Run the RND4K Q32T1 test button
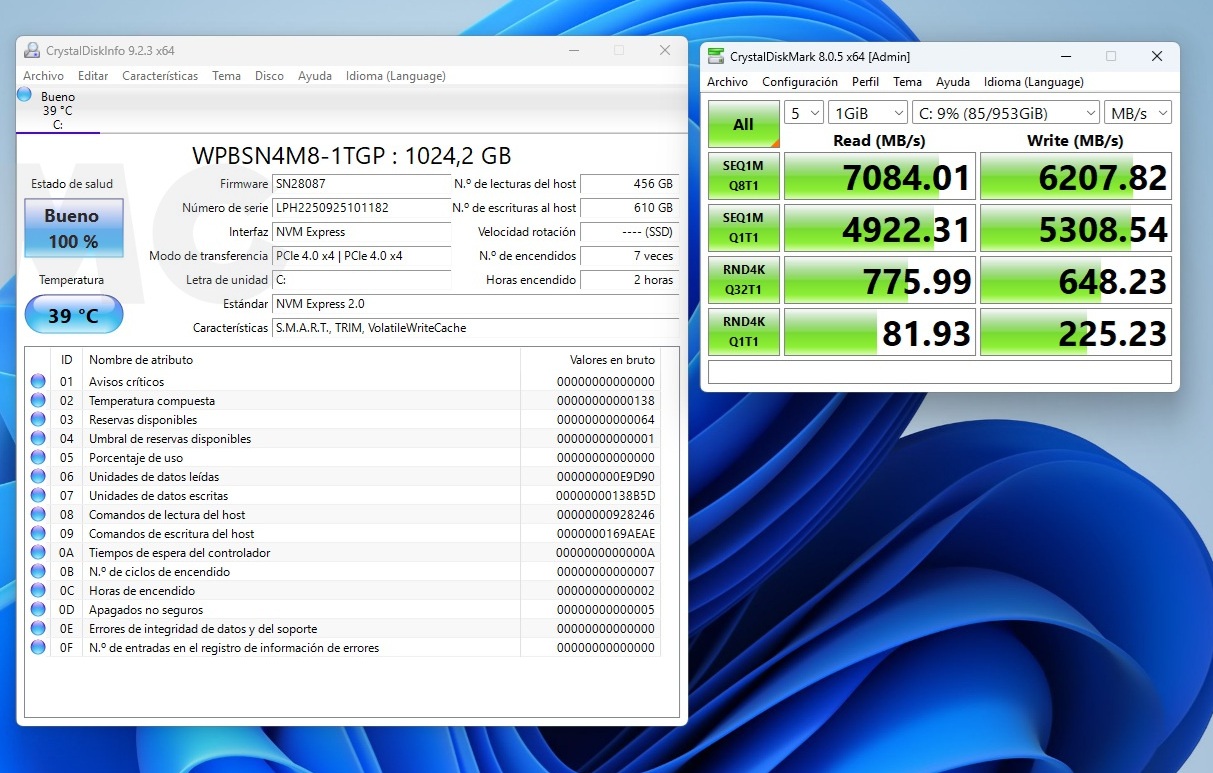The height and width of the screenshot is (773, 1213). coord(743,281)
